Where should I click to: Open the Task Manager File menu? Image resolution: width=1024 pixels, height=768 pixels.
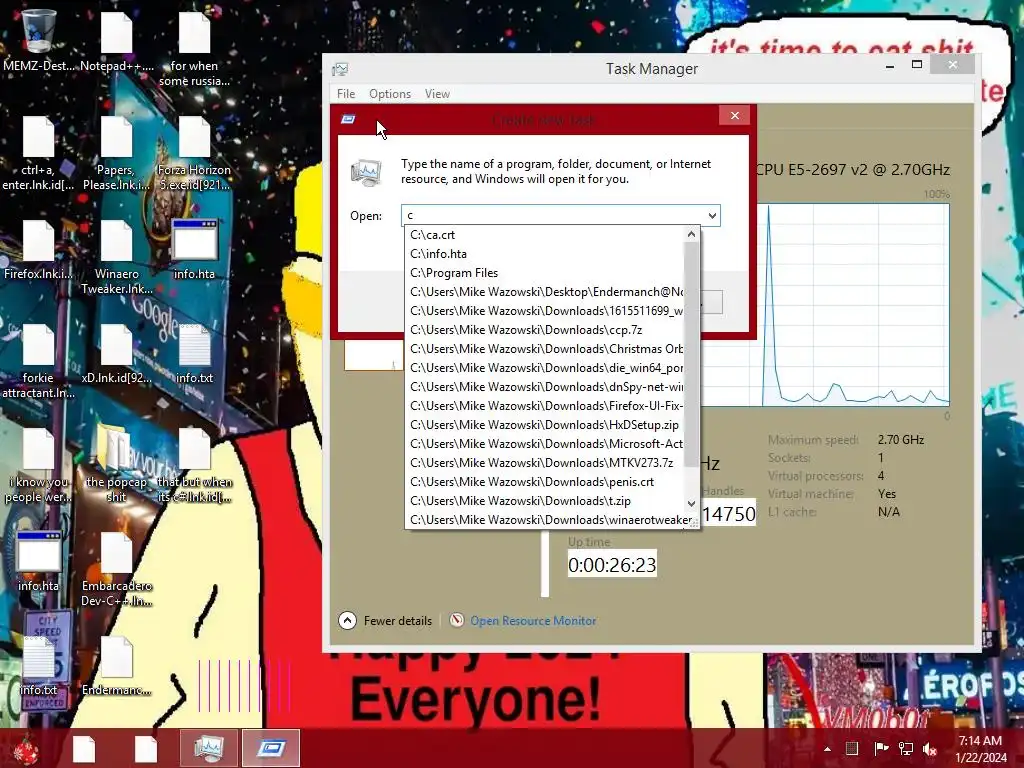[x=346, y=94]
